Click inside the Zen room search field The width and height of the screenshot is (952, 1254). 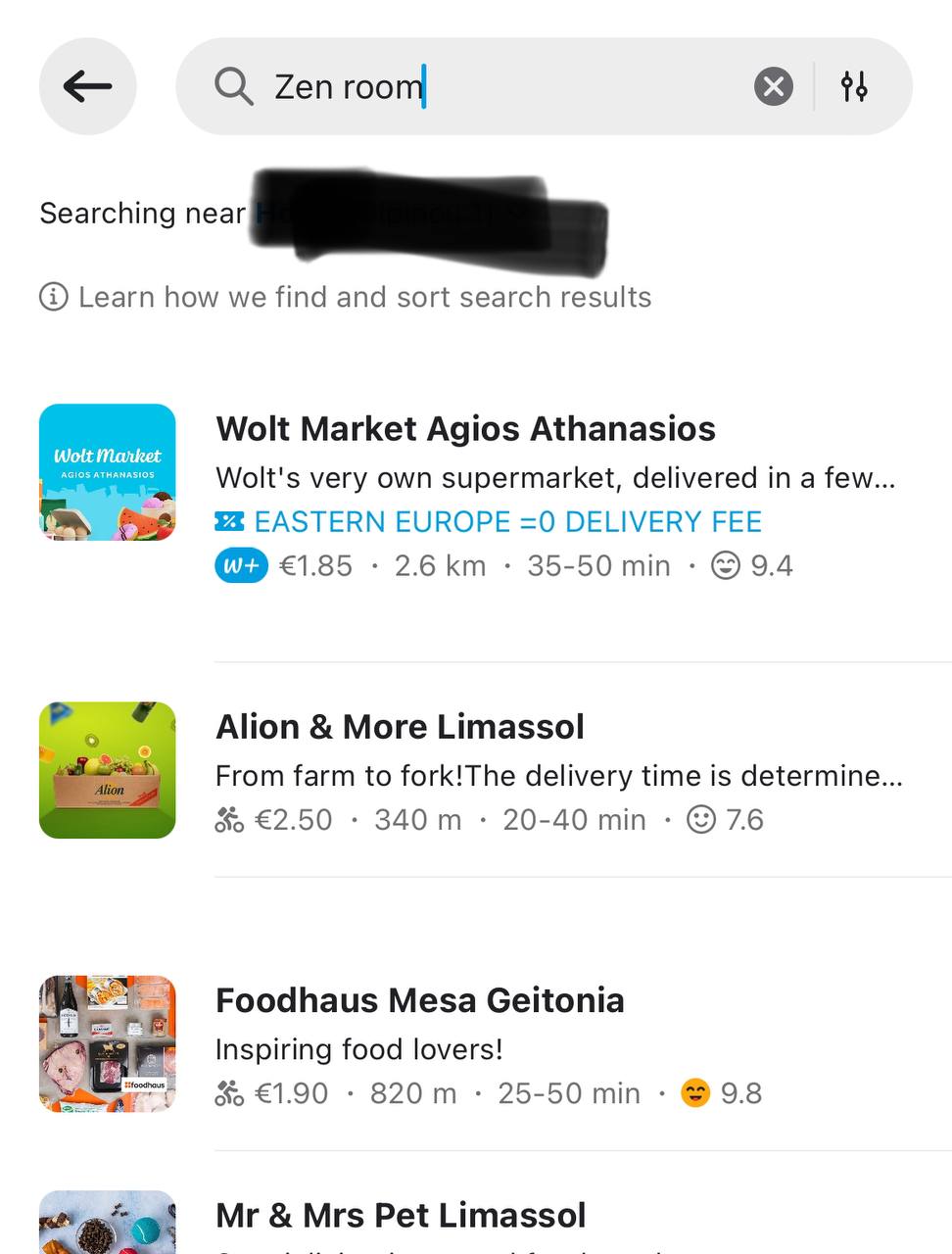coord(490,86)
